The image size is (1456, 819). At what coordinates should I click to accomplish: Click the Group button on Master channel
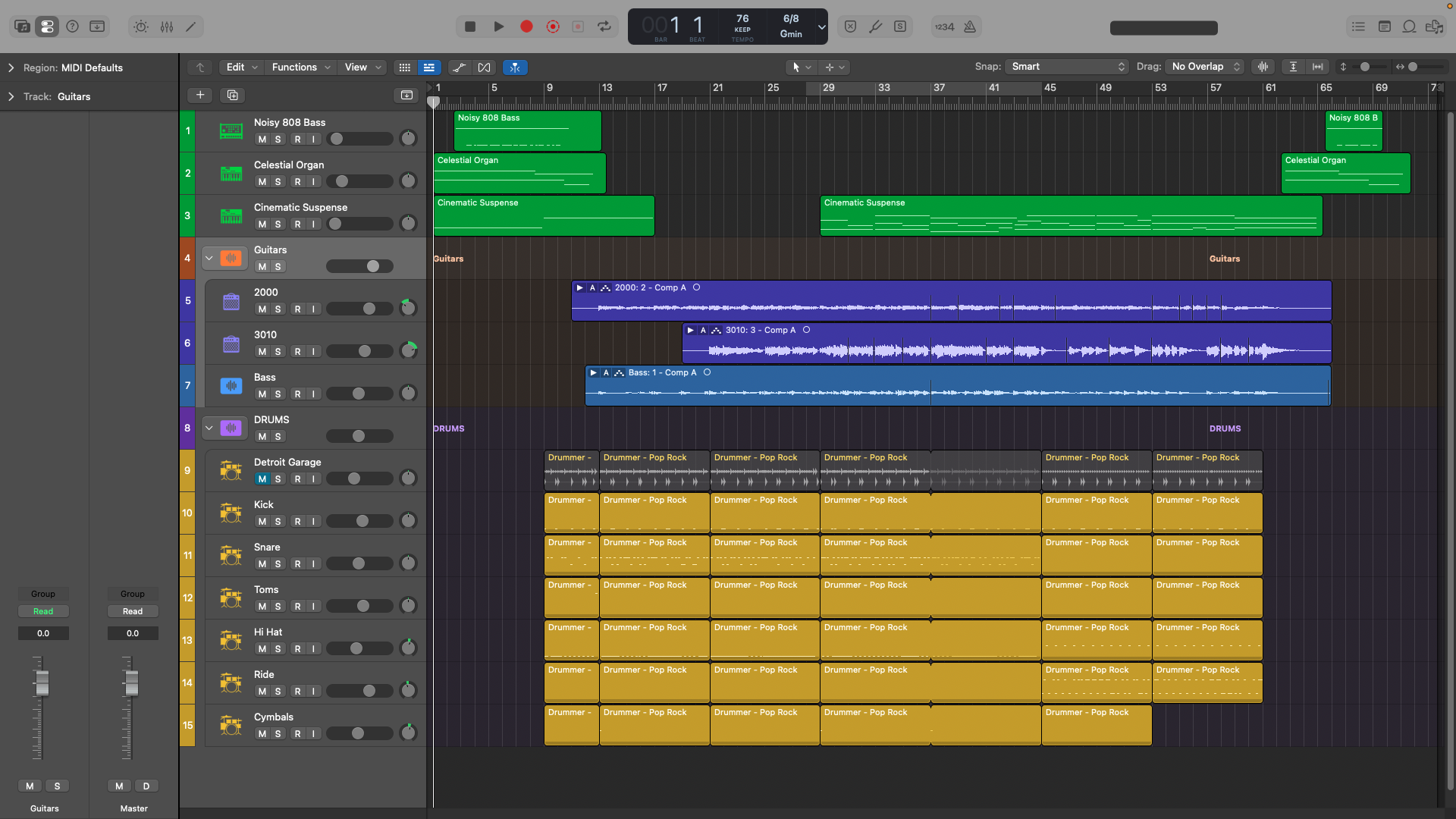[133, 594]
